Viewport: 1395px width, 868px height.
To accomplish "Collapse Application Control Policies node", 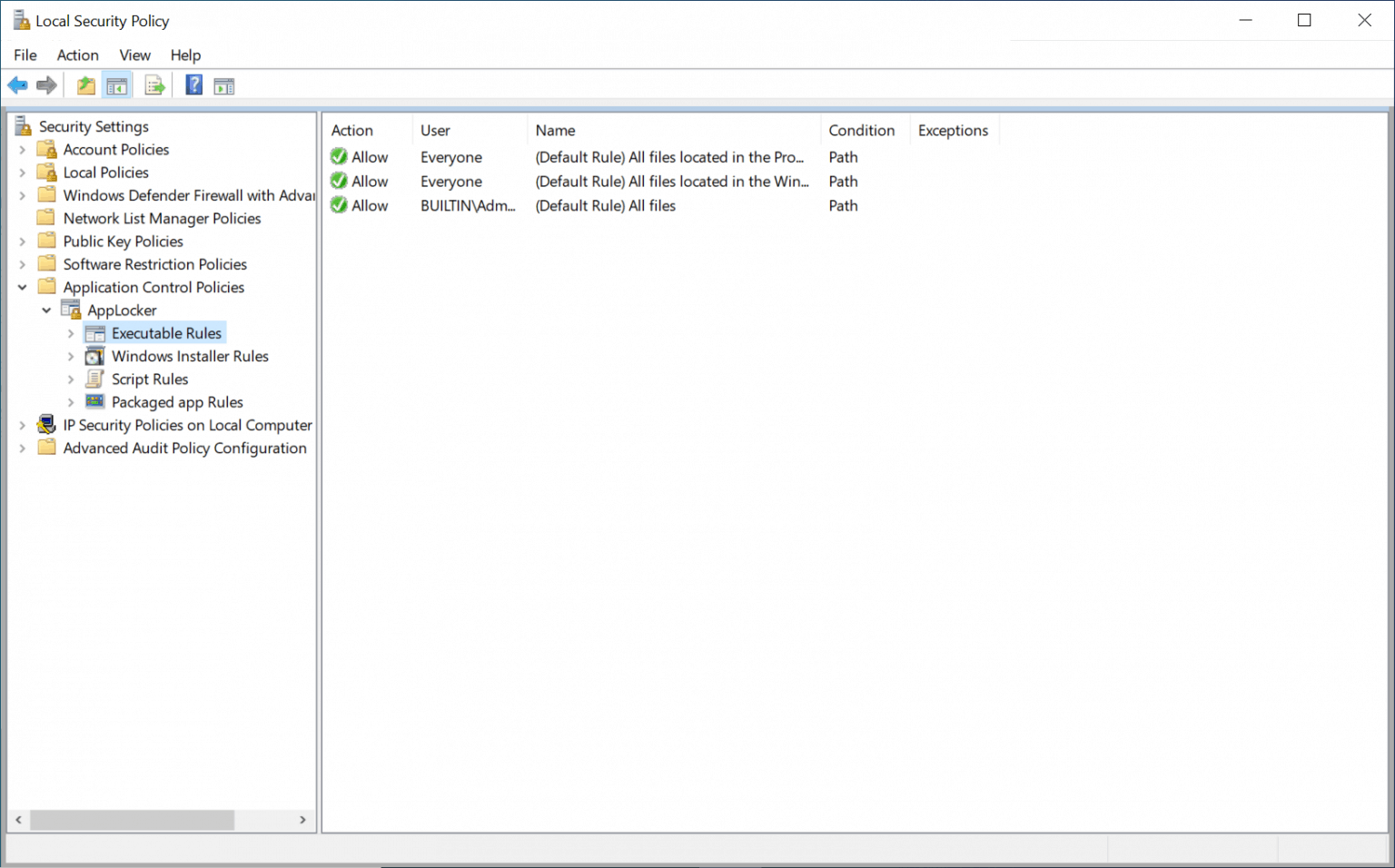I will point(23,287).
